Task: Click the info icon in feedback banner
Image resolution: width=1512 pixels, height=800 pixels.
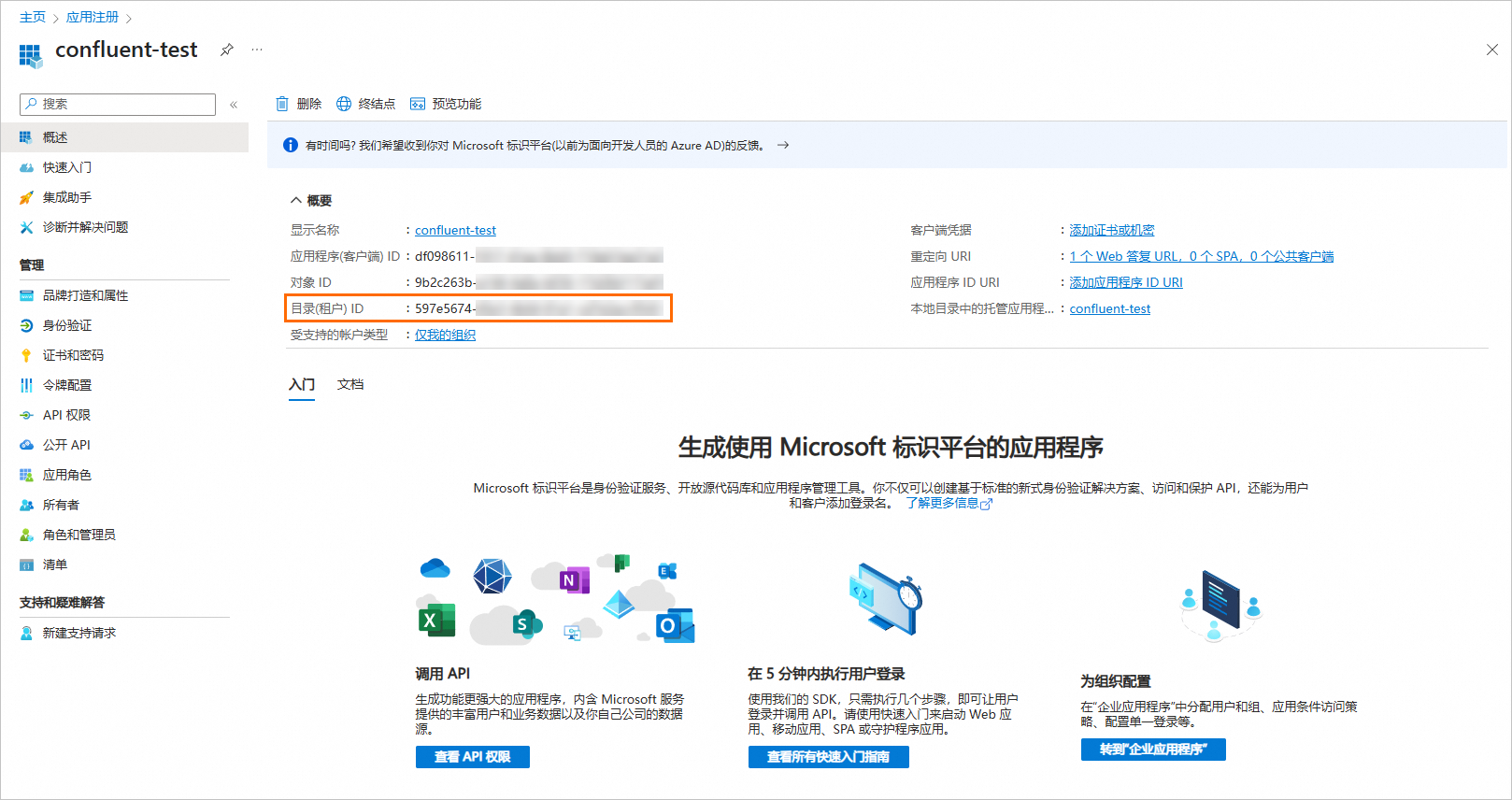Action: [291, 145]
